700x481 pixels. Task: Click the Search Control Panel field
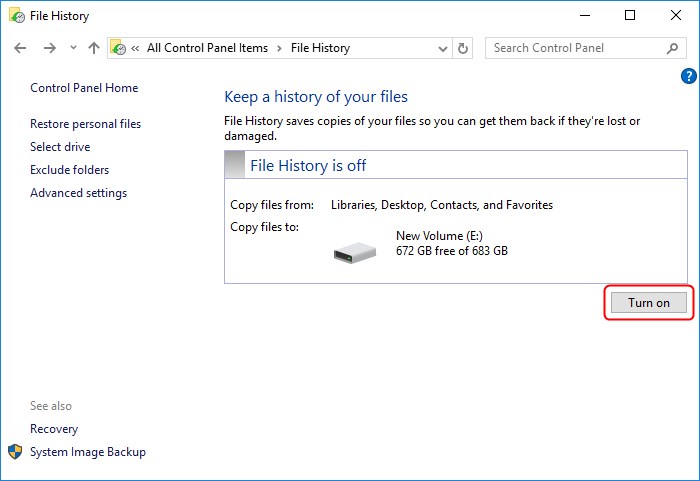[x=575, y=48]
